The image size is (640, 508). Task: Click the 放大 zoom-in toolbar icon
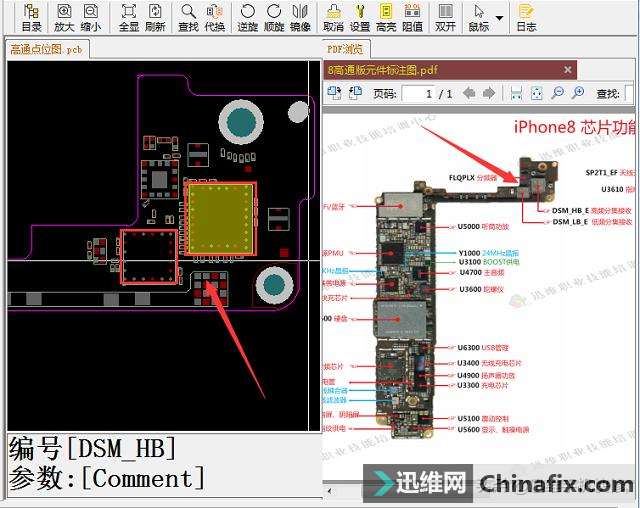pyautogui.click(x=64, y=18)
